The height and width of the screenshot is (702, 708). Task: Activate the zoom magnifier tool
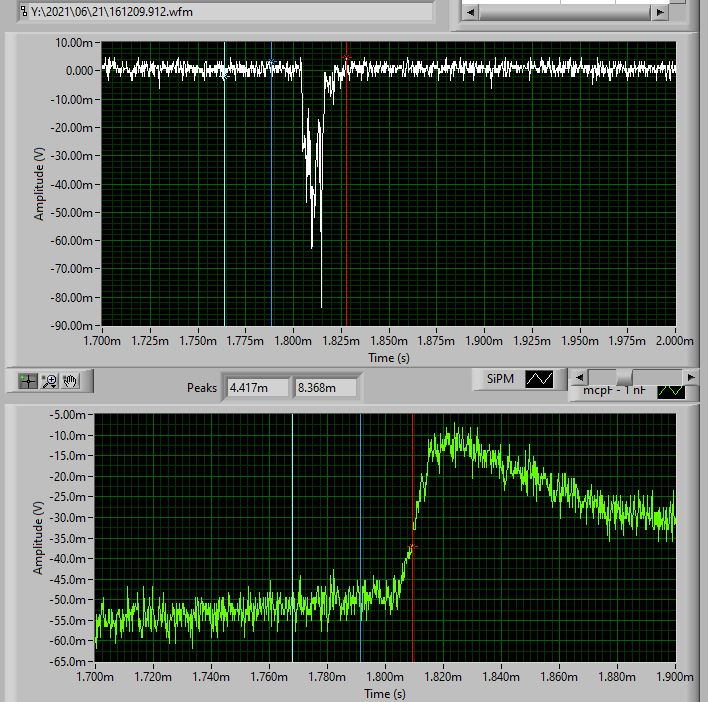(x=50, y=380)
